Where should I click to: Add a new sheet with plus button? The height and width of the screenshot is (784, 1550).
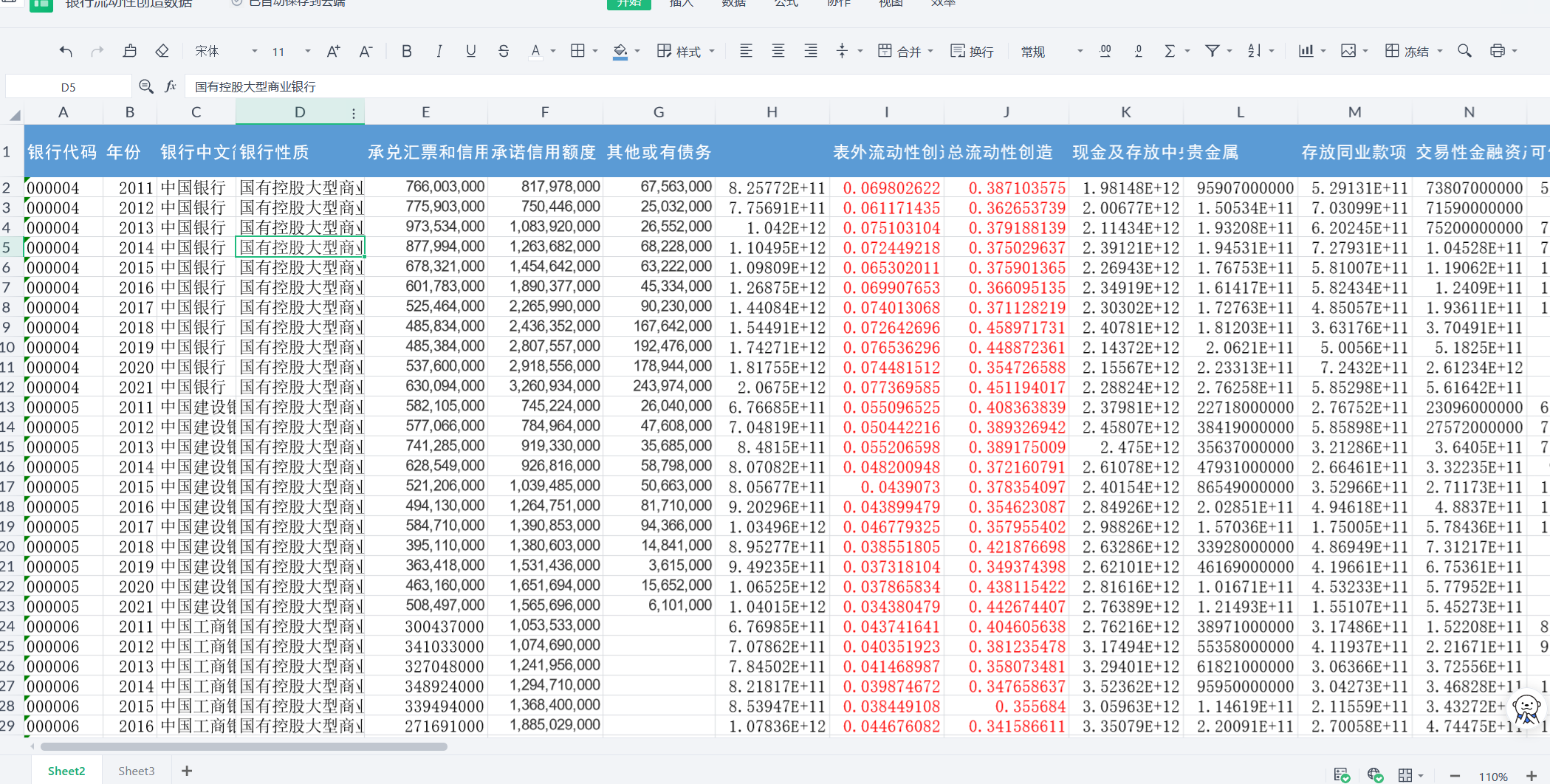(x=187, y=771)
